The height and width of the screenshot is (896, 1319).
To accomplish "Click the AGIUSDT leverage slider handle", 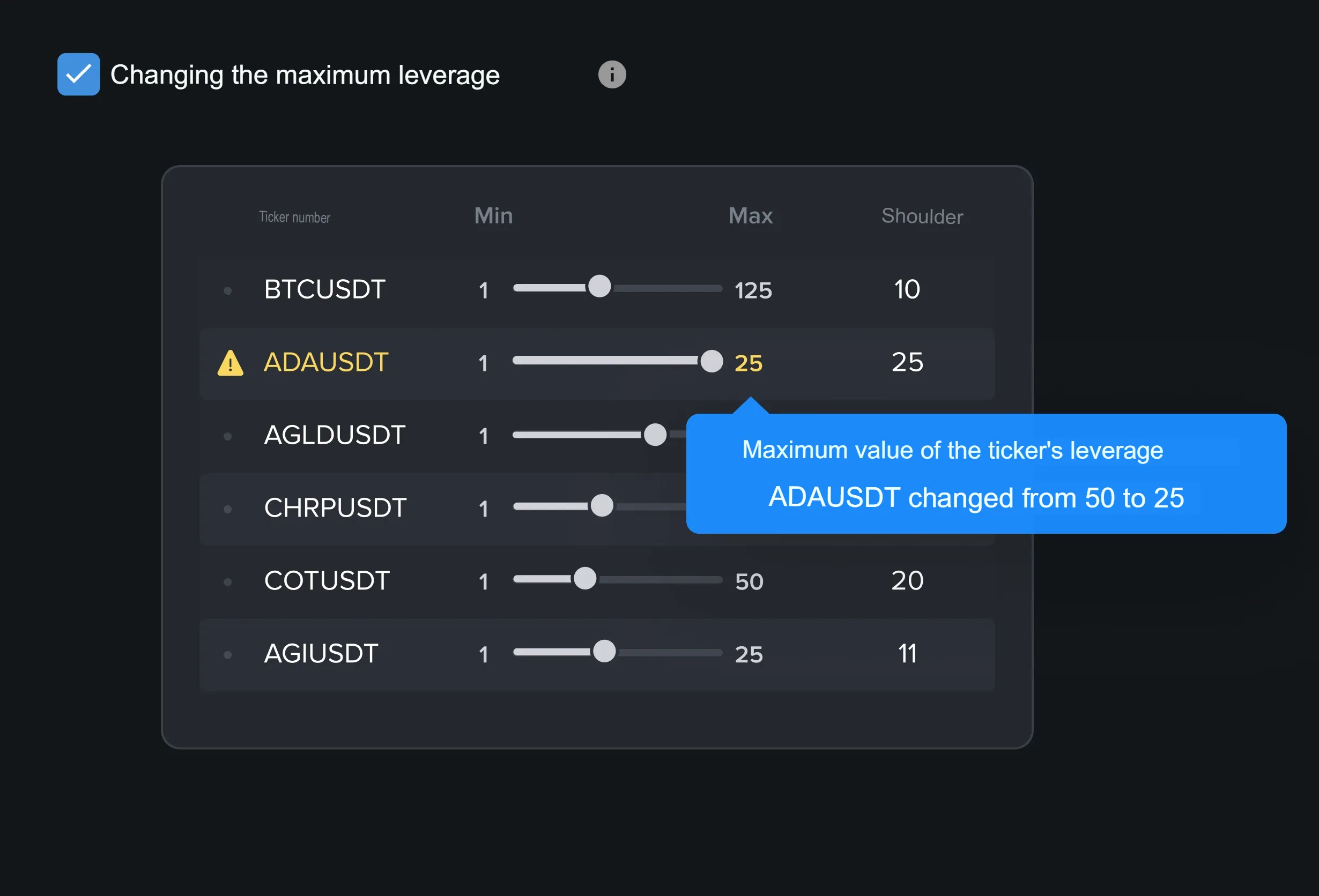I will click(x=604, y=651).
